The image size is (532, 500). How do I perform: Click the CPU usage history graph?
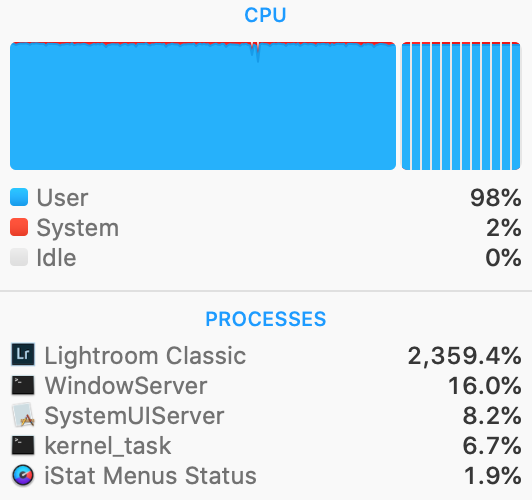[203, 106]
